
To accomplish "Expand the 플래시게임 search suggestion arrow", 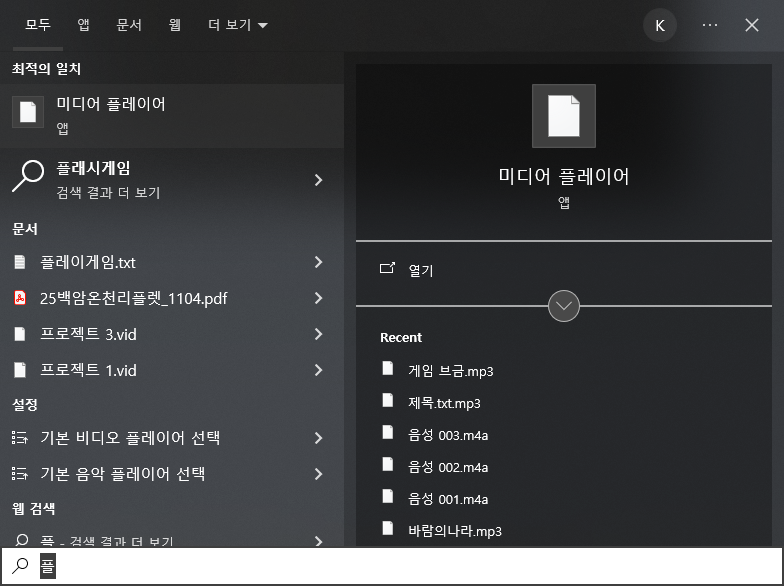I will pos(318,180).
